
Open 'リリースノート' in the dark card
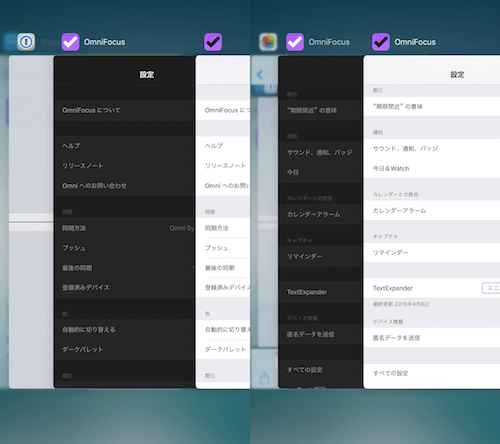coord(125,166)
